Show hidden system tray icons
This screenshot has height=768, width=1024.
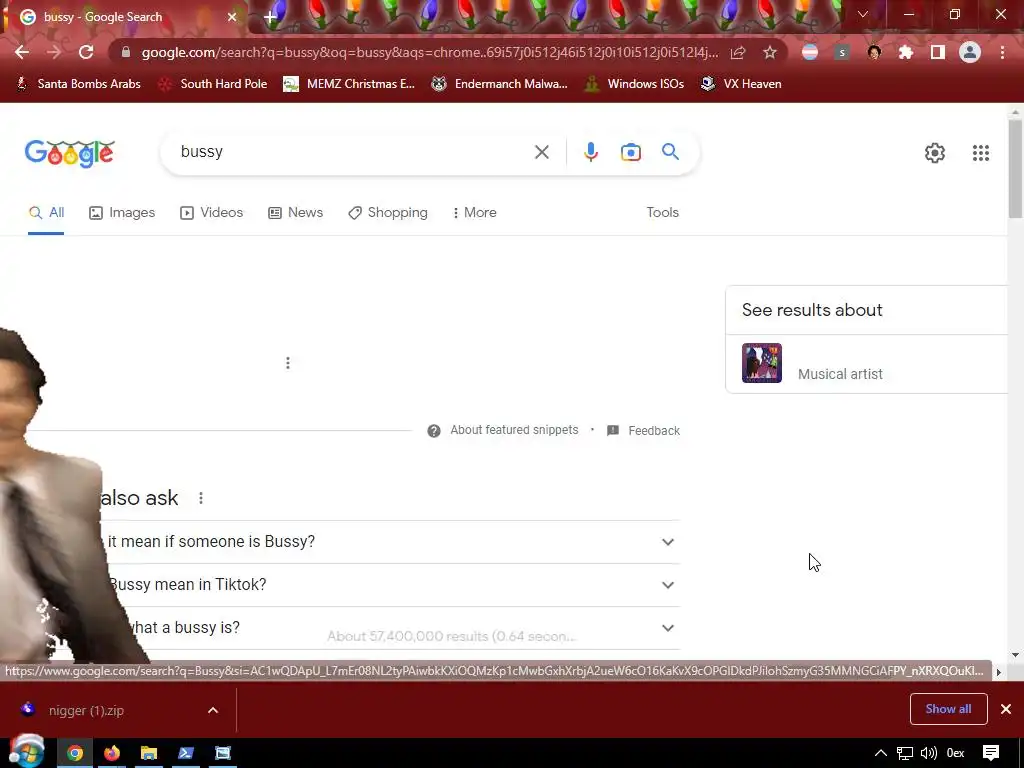[x=880, y=754]
